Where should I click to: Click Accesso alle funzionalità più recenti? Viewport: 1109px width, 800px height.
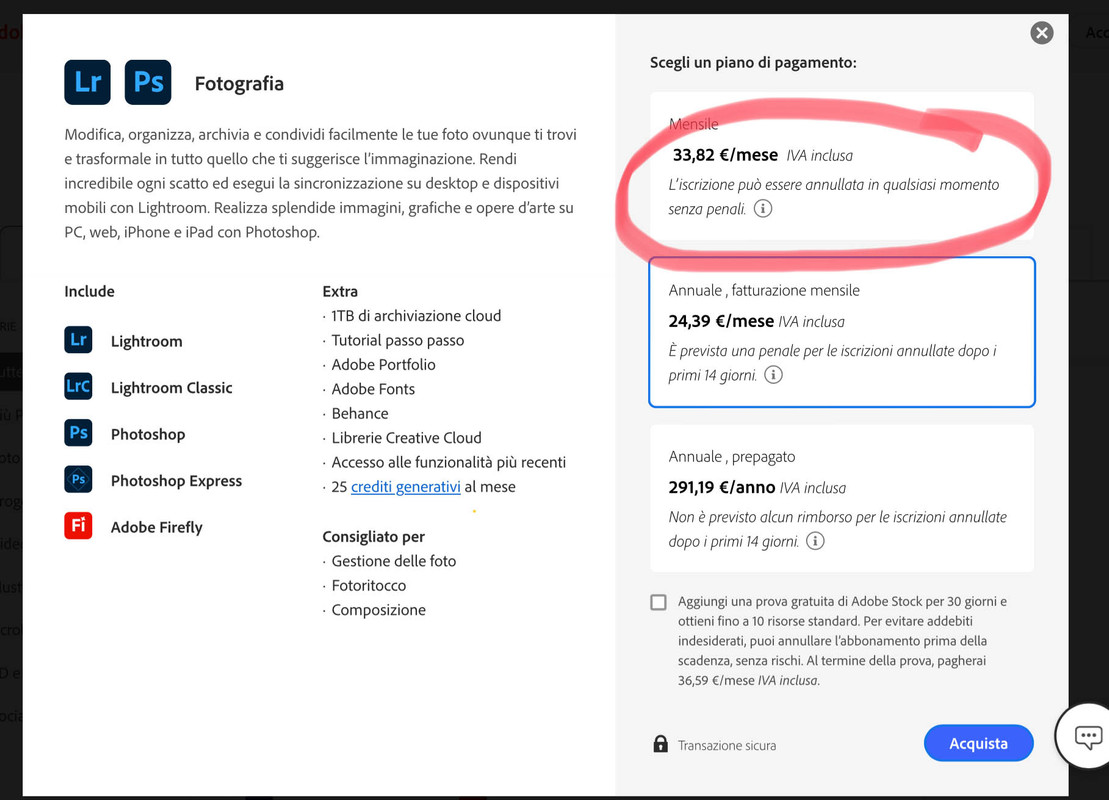tap(448, 462)
